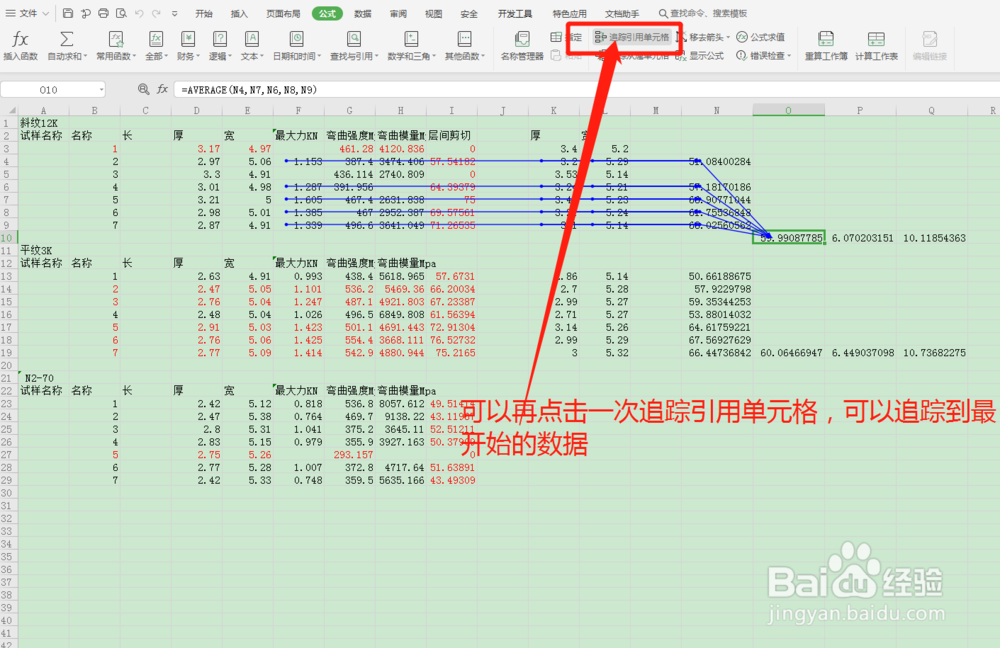Viewport: 1000px width, 648px height.
Task: Click the zoom magnifier beside formula bar
Action: click(143, 89)
